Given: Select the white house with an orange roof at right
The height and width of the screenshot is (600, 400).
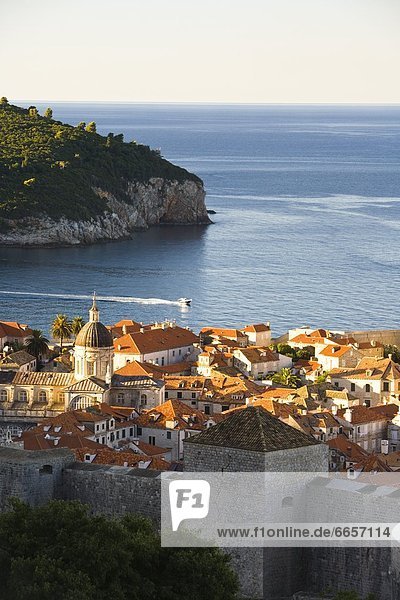Looking at the screenshot, I should click(337, 356).
